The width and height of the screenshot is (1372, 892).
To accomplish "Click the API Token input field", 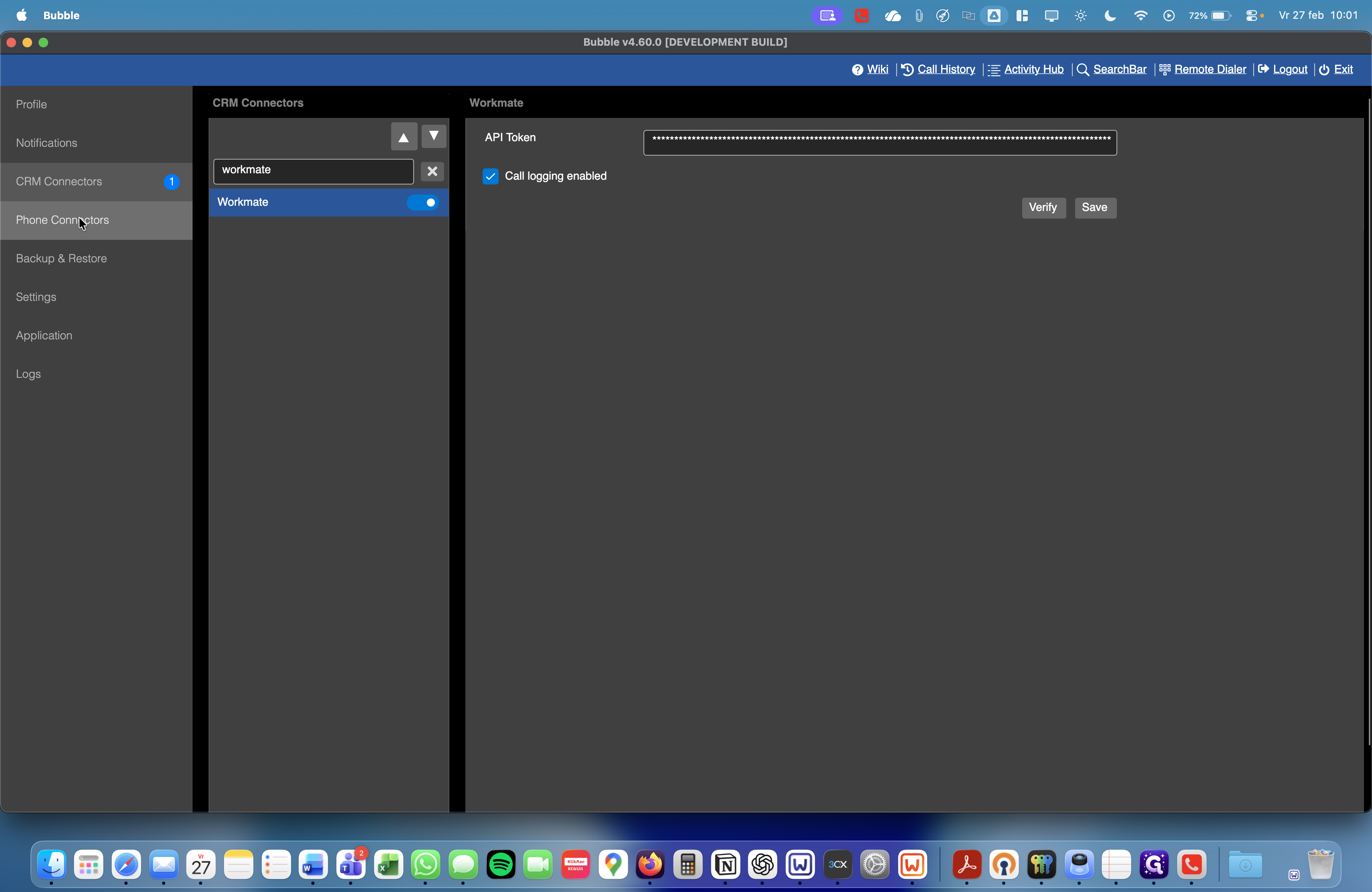I will (880, 143).
